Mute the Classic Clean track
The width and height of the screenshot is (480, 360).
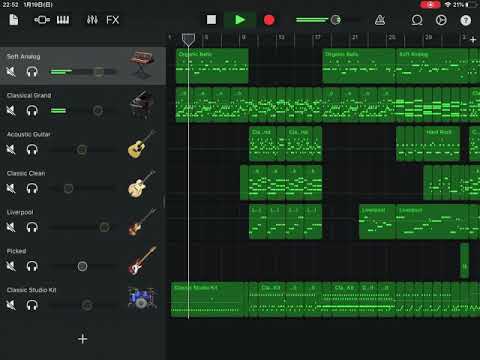11,188
